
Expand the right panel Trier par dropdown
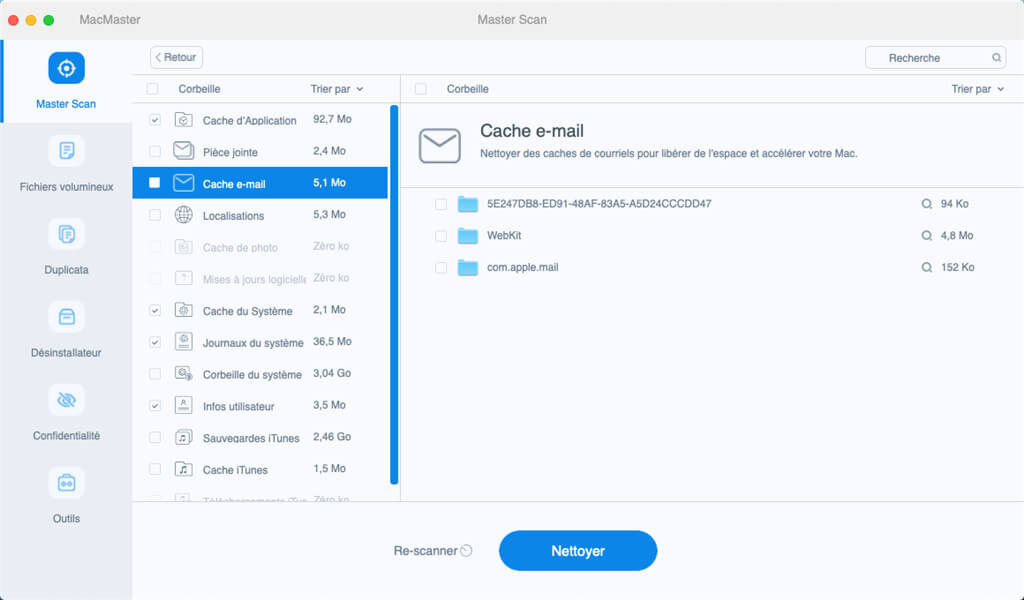point(977,89)
